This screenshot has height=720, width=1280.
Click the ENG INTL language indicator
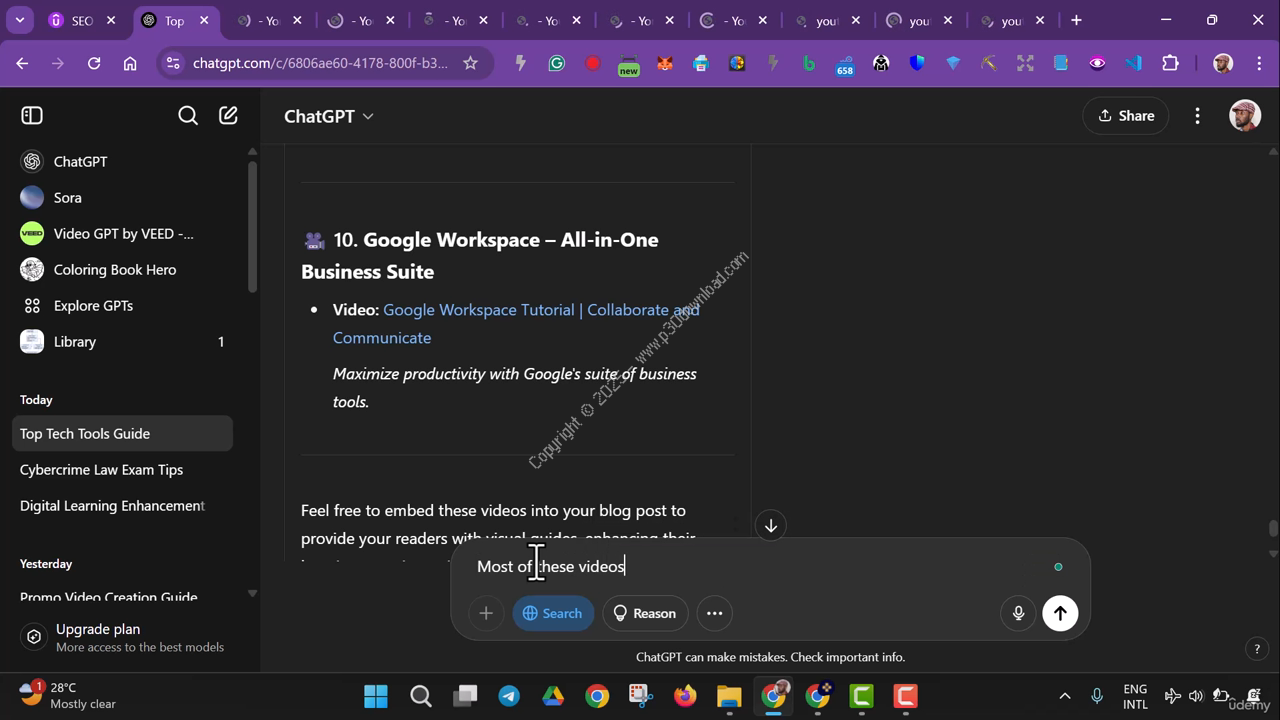(1135, 696)
